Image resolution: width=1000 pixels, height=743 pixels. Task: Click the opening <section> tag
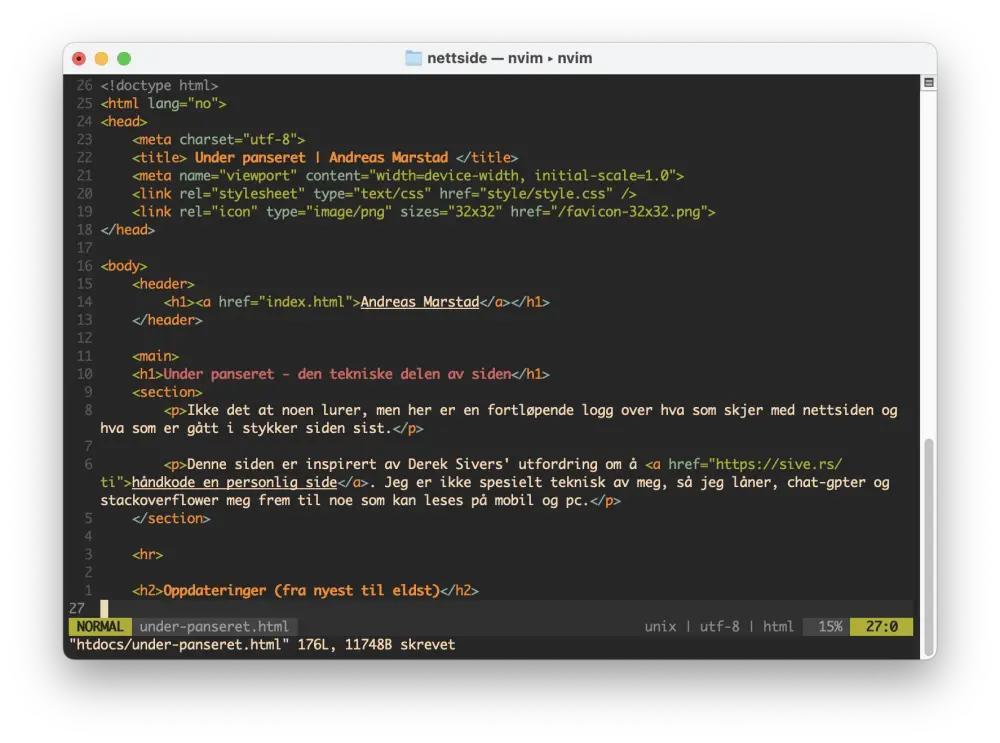[x=167, y=392]
